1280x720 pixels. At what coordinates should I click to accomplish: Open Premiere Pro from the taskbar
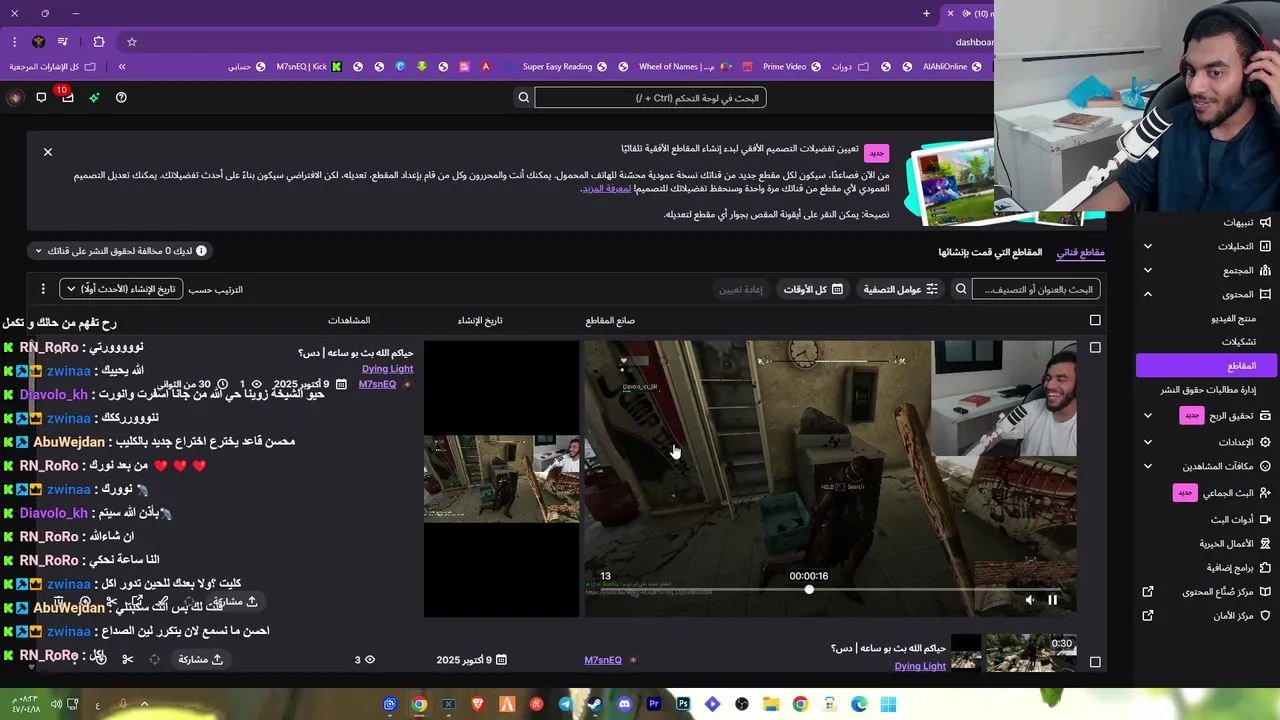click(x=654, y=704)
